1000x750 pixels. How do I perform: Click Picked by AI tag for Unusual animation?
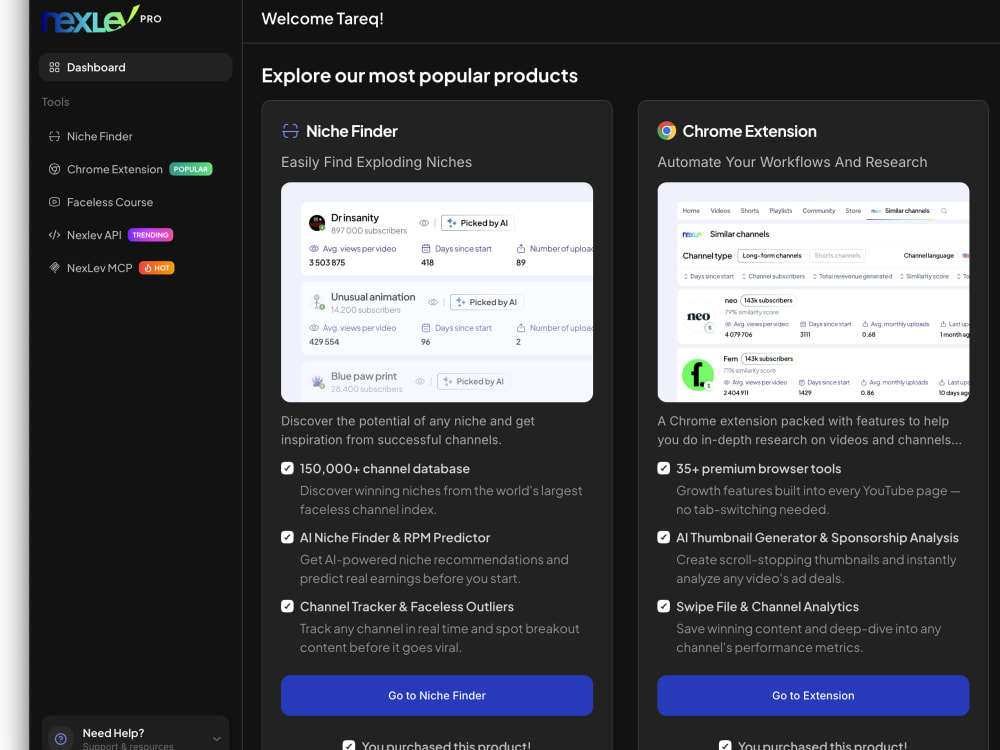[487, 302]
